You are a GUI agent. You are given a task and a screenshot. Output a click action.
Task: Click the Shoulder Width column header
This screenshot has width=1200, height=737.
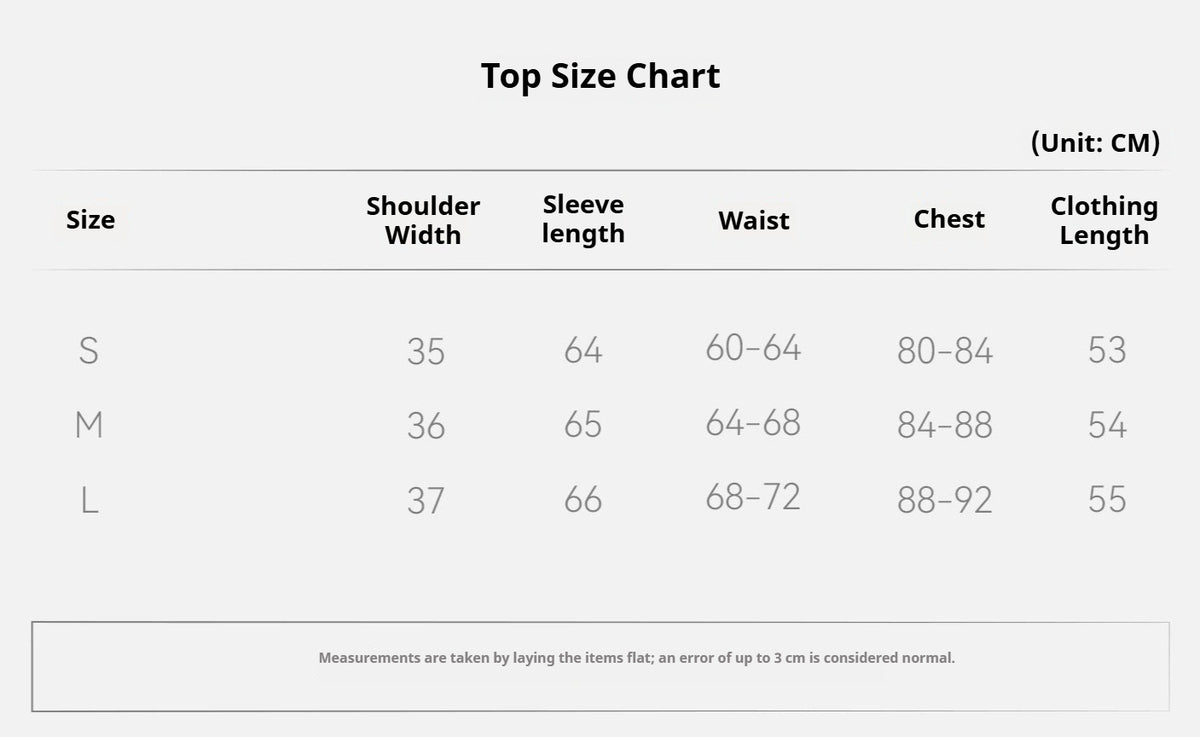click(x=423, y=220)
